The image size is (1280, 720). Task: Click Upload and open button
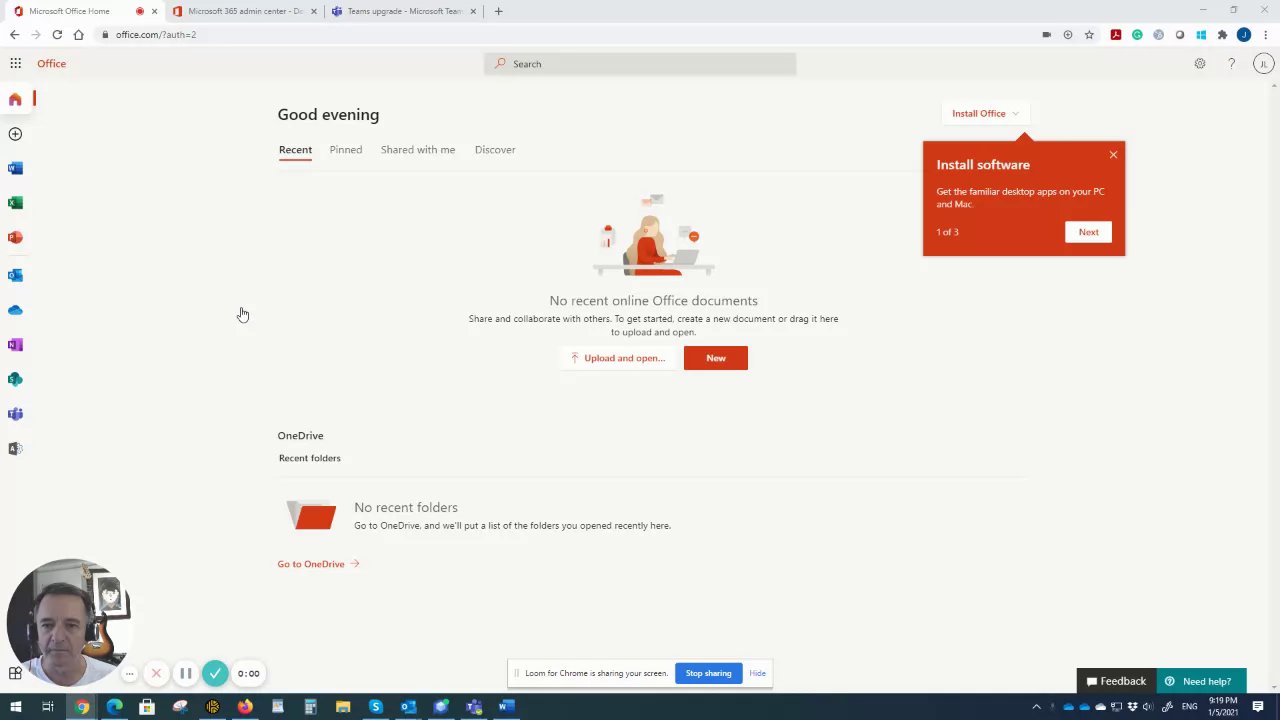617,358
